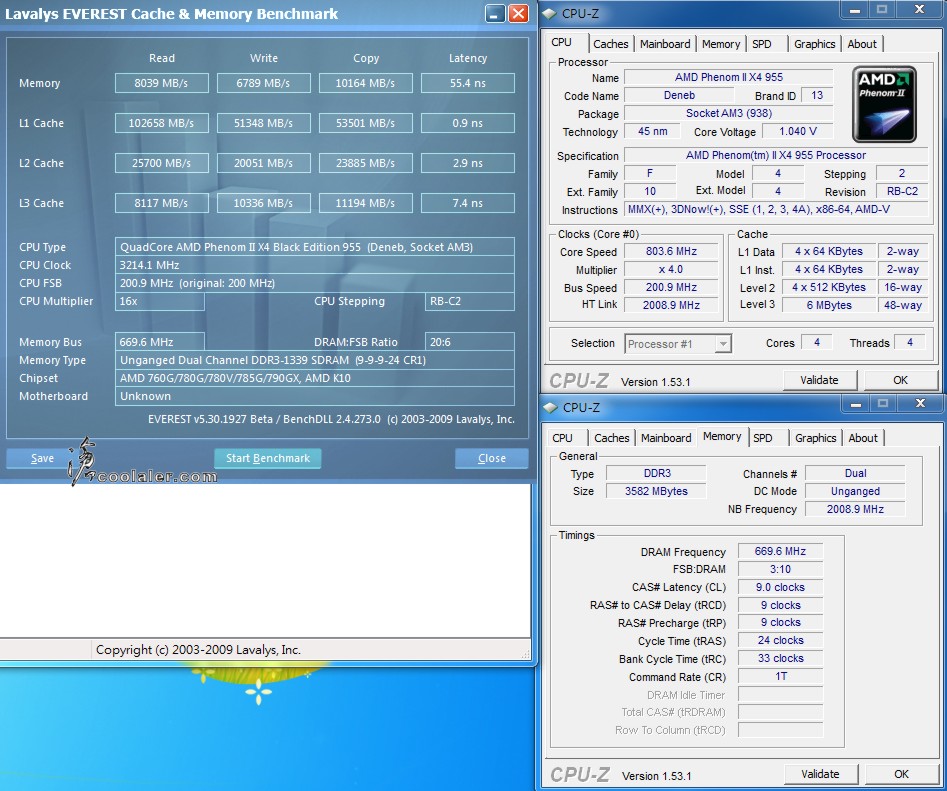The image size is (947, 791).
Task: Click OK in bottom CPU-Z window
Action: [x=901, y=774]
